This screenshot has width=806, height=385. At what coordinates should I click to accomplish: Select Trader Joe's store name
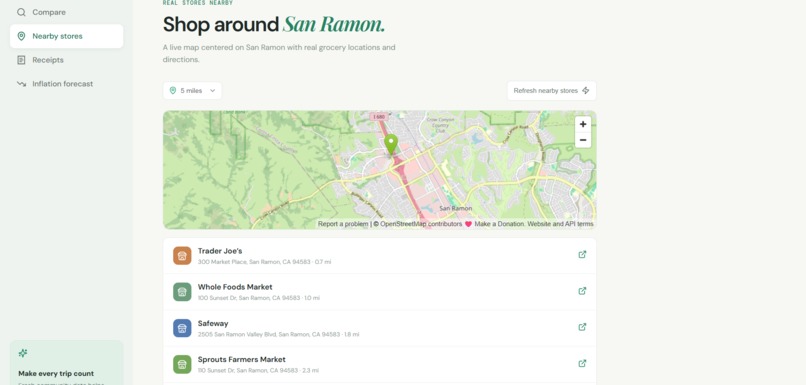point(220,251)
